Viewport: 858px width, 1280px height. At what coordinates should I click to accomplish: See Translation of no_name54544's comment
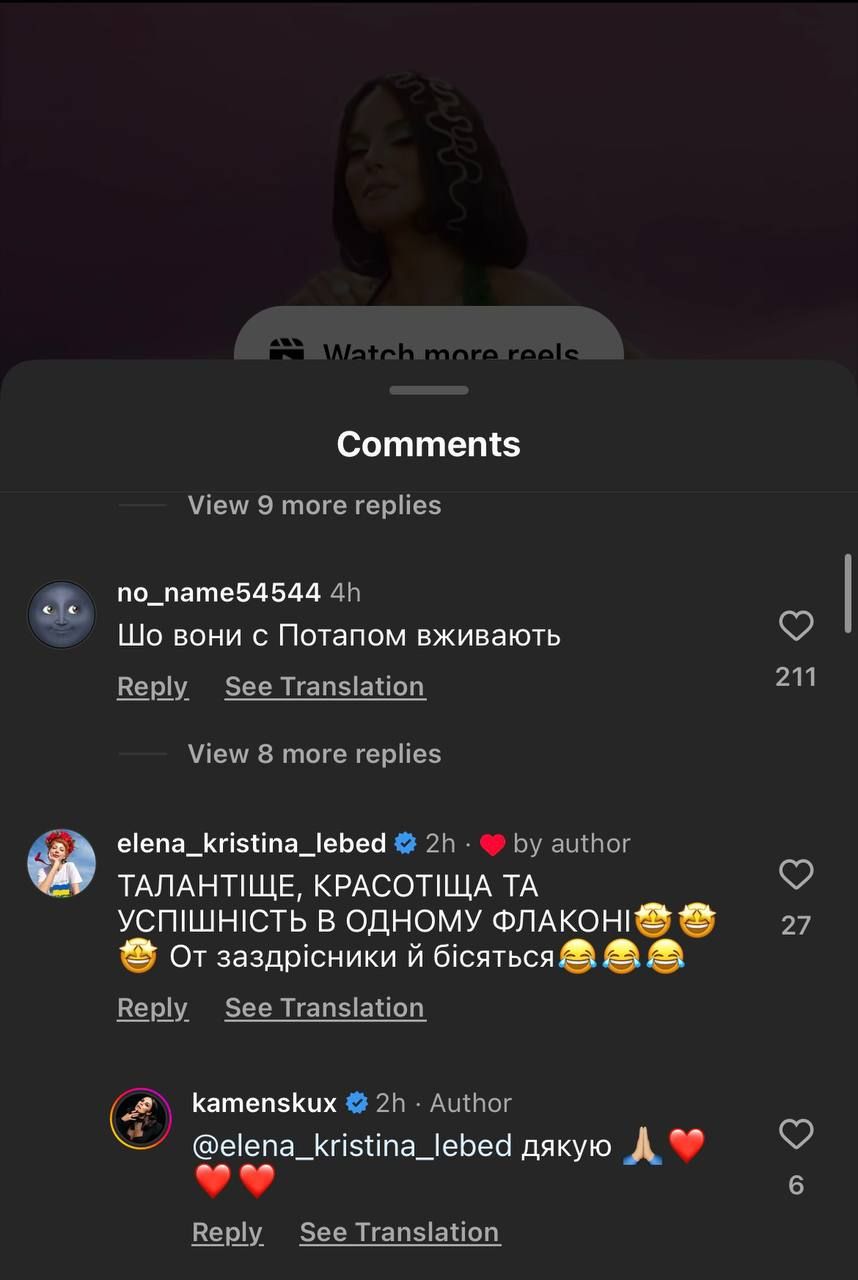325,686
